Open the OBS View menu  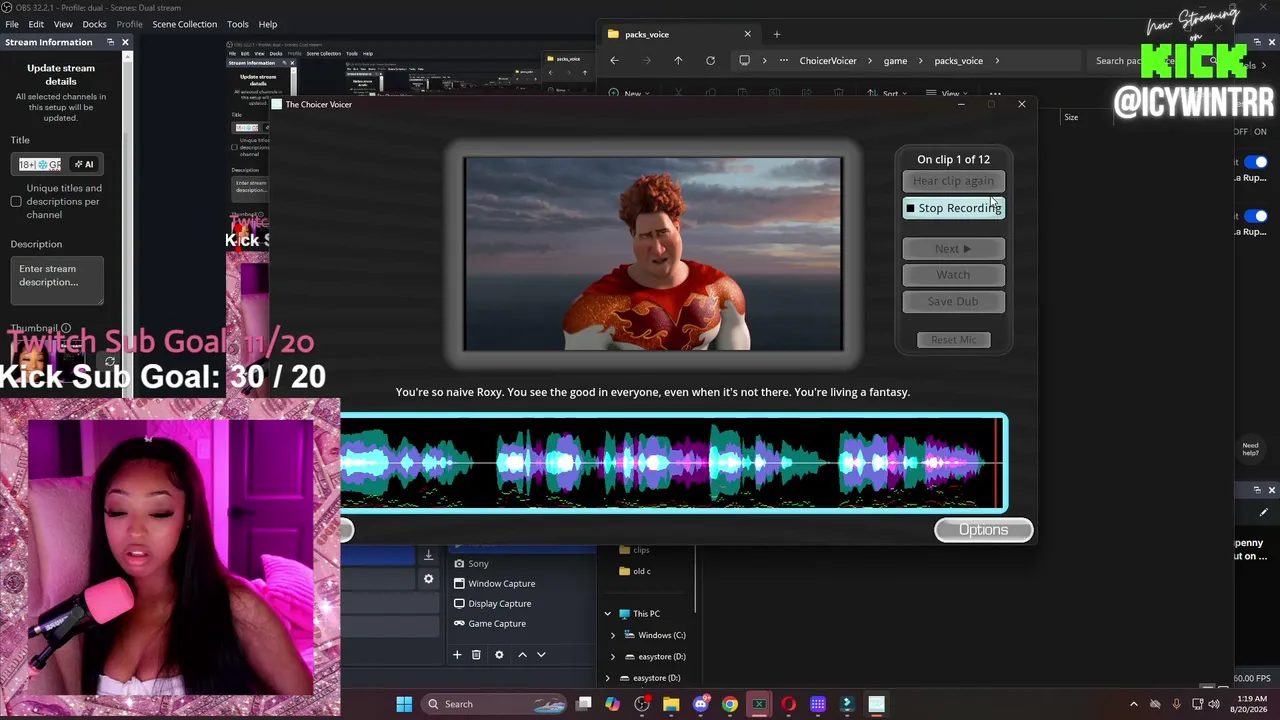(63, 24)
